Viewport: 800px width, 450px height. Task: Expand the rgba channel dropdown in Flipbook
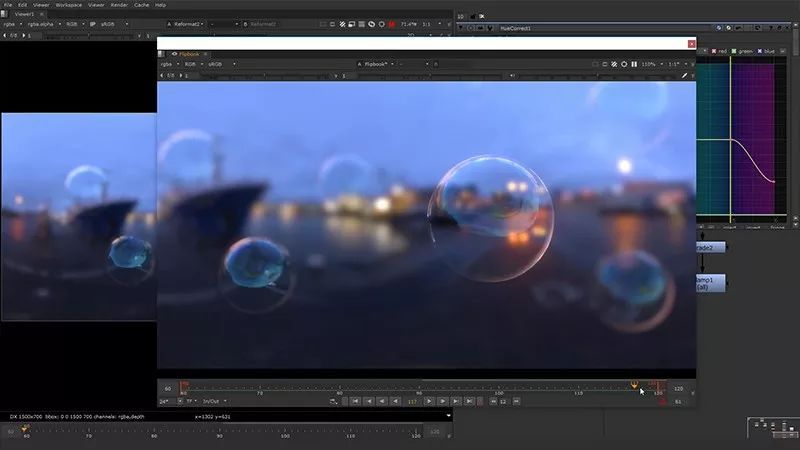[x=170, y=63]
